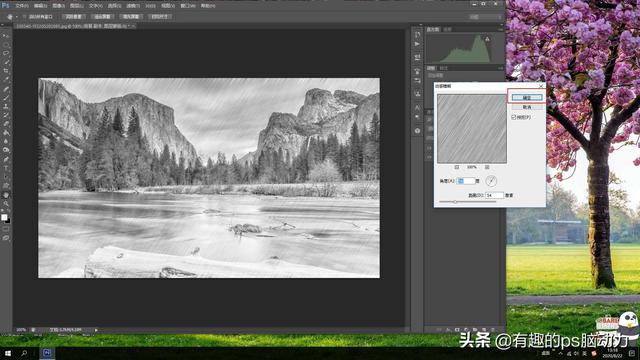Toggle Quick Mask mode
Screen dimensions: 640x360
6,229
